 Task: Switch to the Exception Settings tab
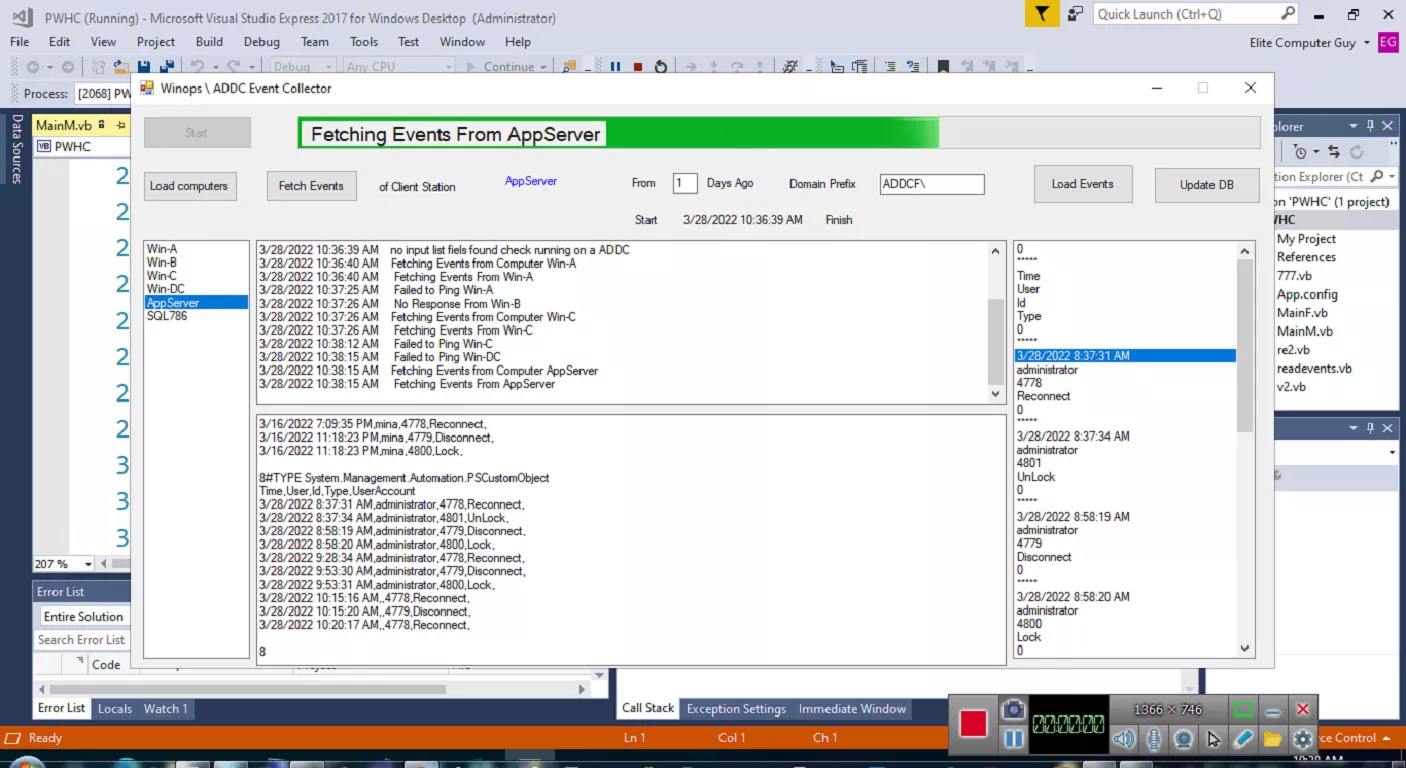736,709
